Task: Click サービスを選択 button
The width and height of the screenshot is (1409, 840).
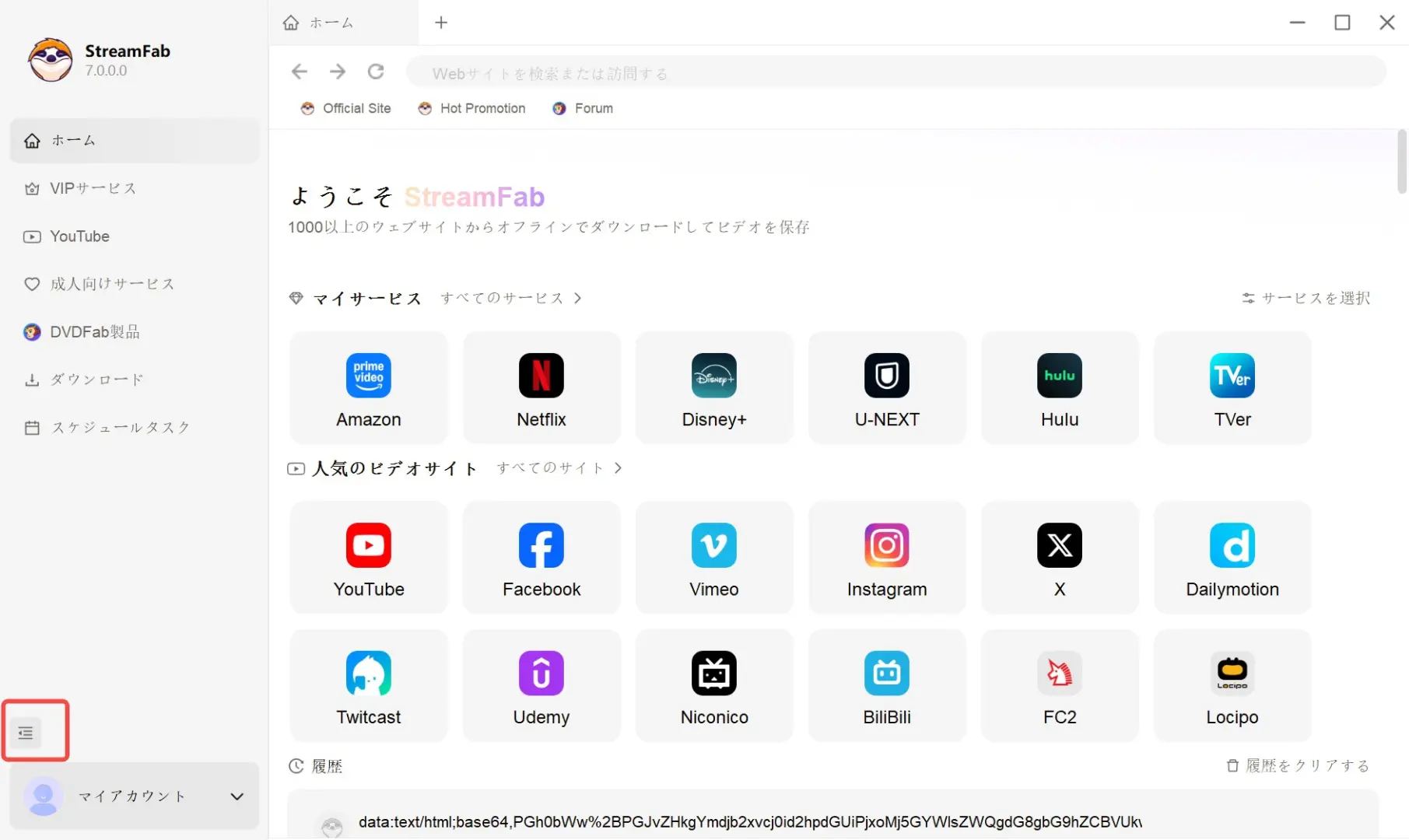Action: (1306, 298)
